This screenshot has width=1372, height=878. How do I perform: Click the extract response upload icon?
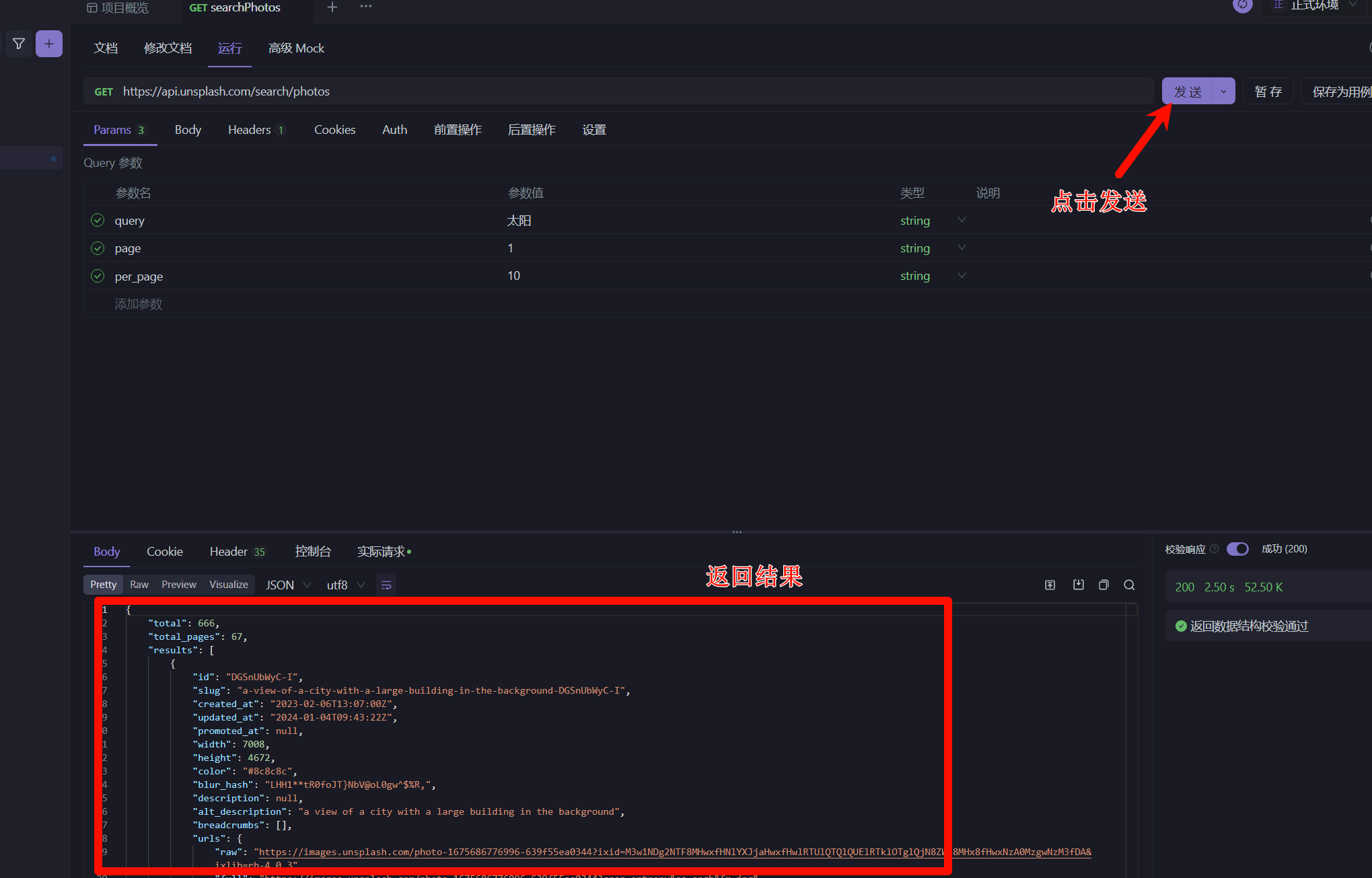point(1050,585)
